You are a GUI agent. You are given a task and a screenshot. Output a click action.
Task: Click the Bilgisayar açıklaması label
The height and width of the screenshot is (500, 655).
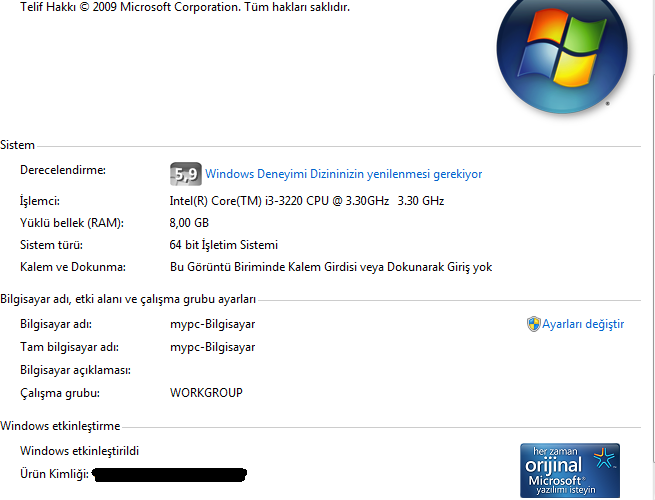pos(75,370)
